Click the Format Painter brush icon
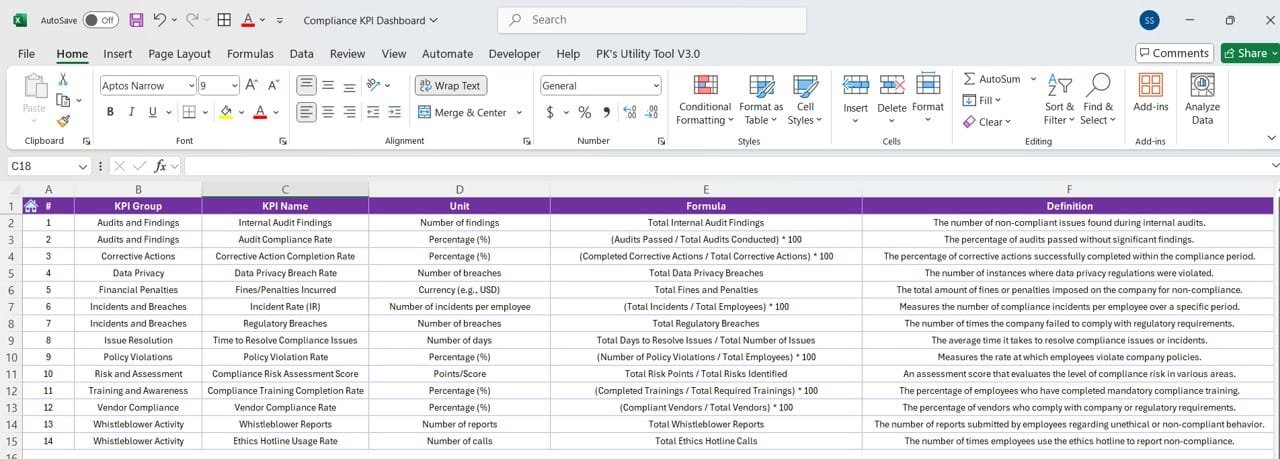Viewport: 1280px width, 459px height. click(x=63, y=120)
